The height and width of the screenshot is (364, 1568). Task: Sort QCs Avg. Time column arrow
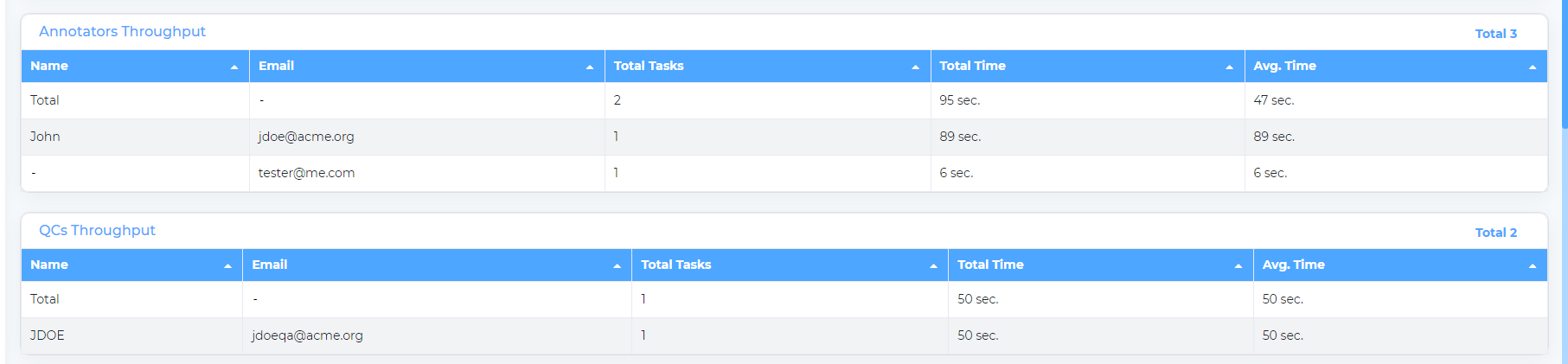click(x=1533, y=265)
